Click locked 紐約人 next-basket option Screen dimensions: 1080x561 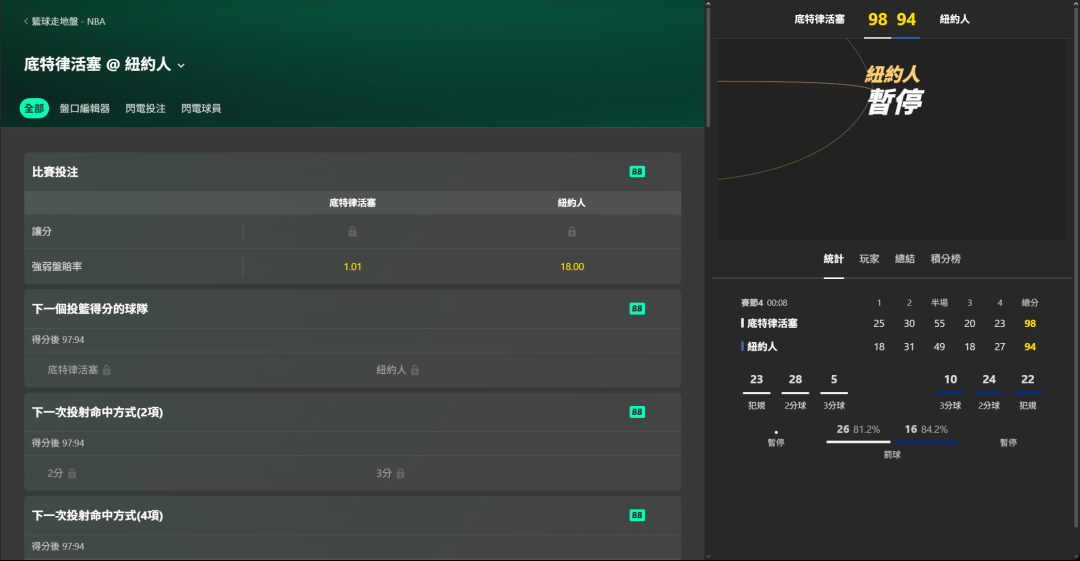click(397, 370)
